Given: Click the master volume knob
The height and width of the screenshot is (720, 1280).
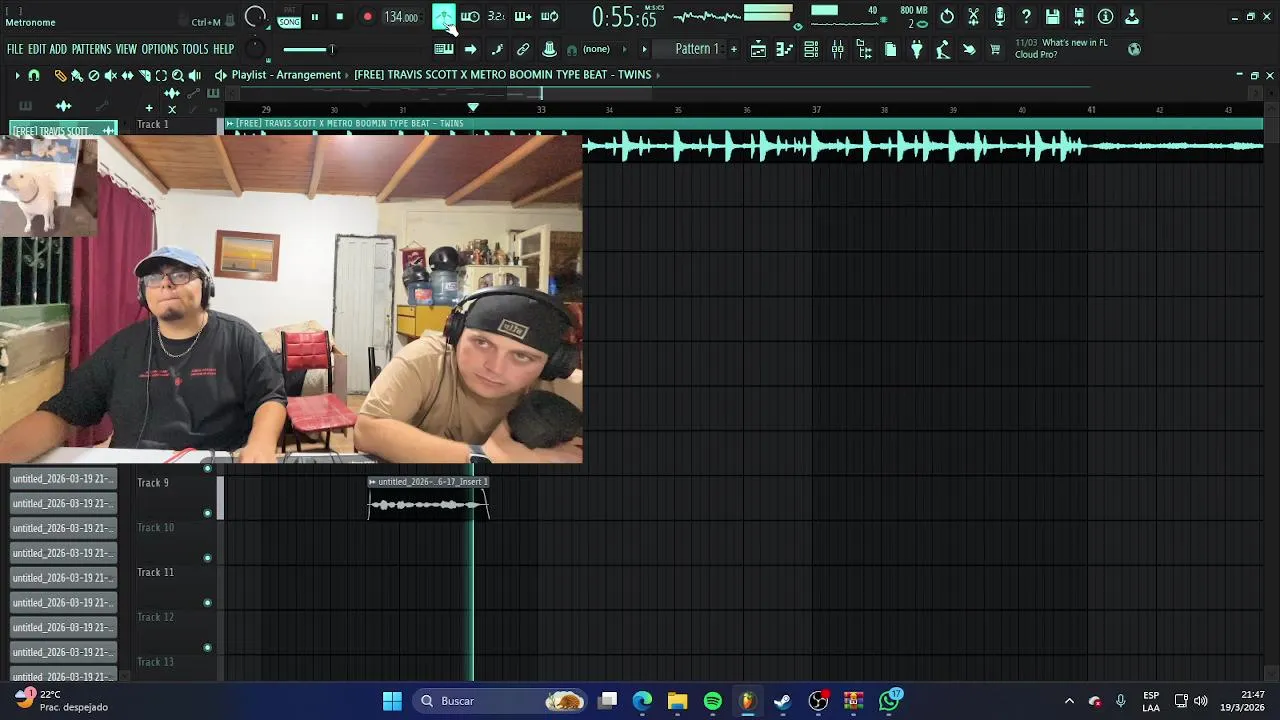Looking at the screenshot, I should 256,17.
